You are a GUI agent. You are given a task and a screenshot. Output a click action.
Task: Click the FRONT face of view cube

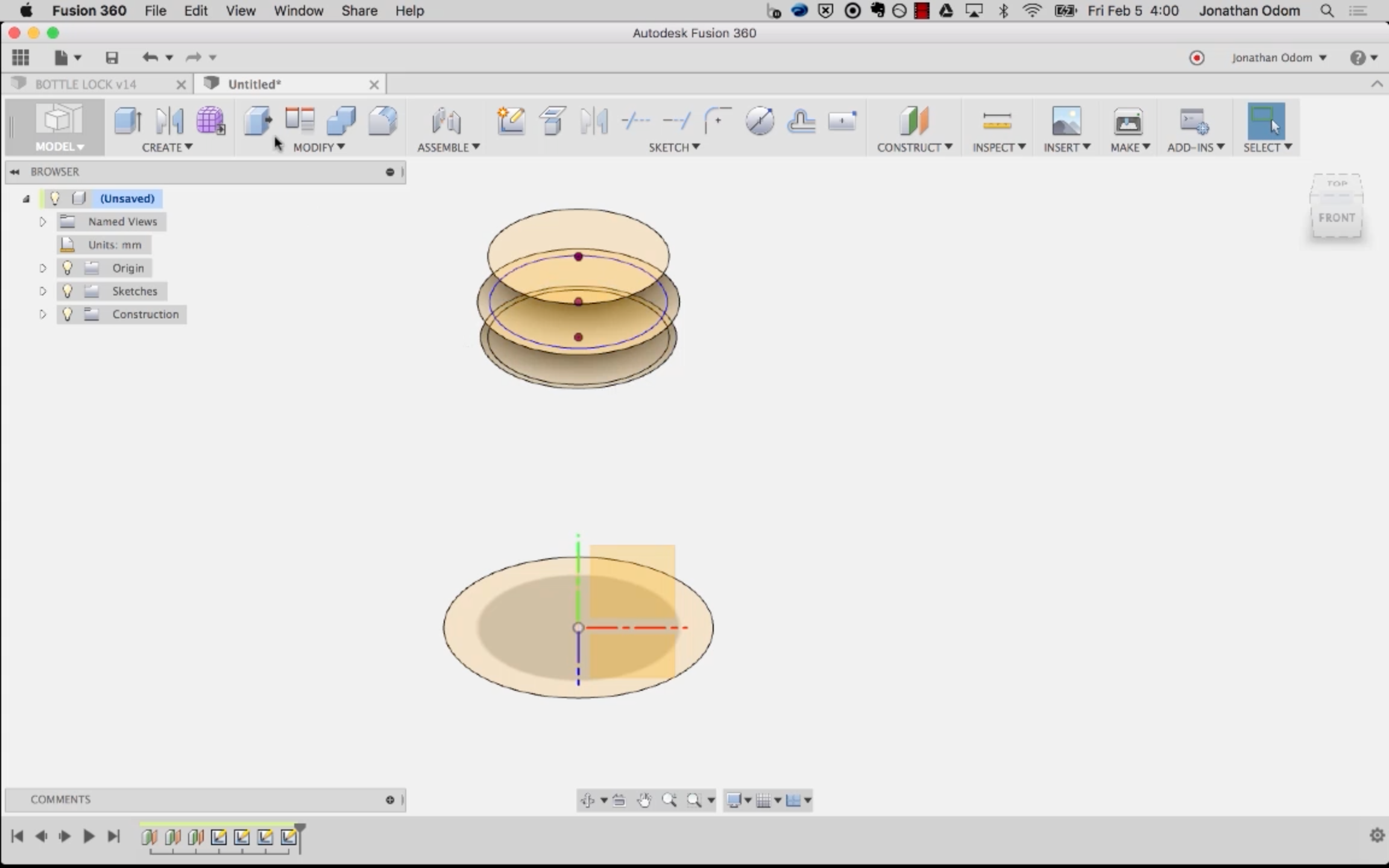click(1337, 218)
